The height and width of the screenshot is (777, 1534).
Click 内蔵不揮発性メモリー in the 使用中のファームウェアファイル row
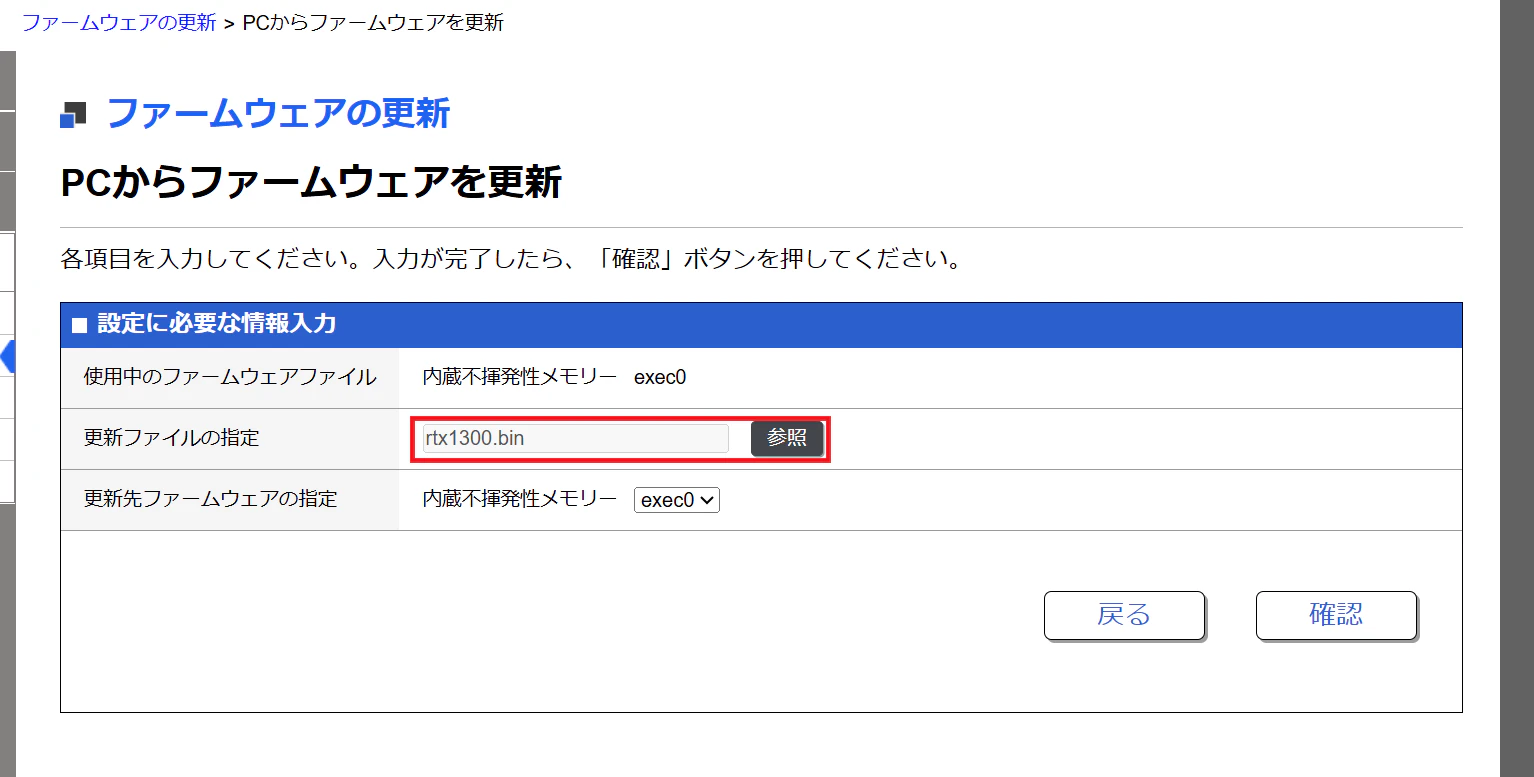click(x=520, y=377)
